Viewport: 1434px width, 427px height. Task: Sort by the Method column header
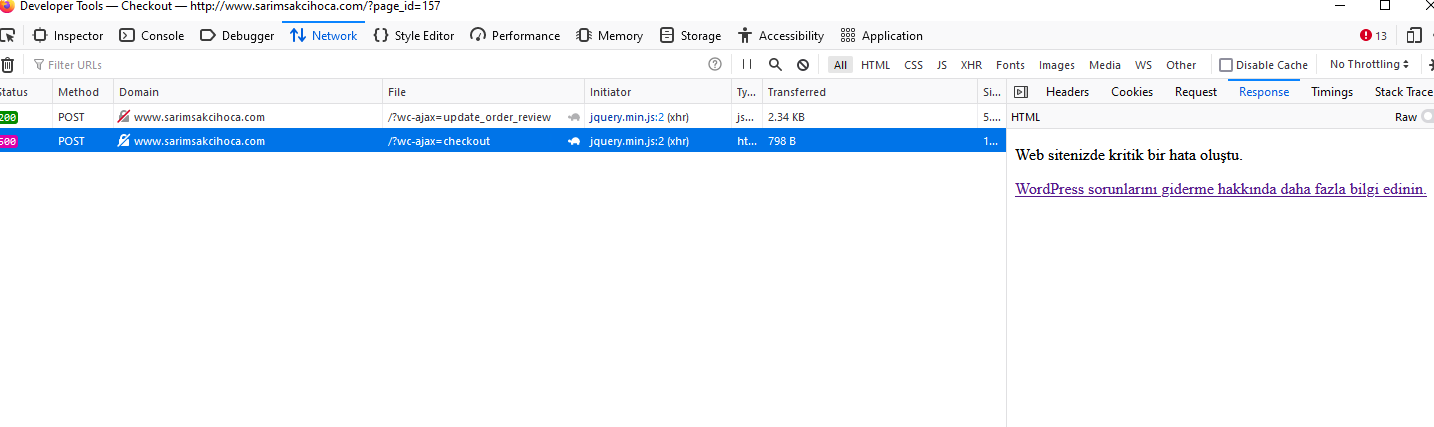click(x=82, y=92)
